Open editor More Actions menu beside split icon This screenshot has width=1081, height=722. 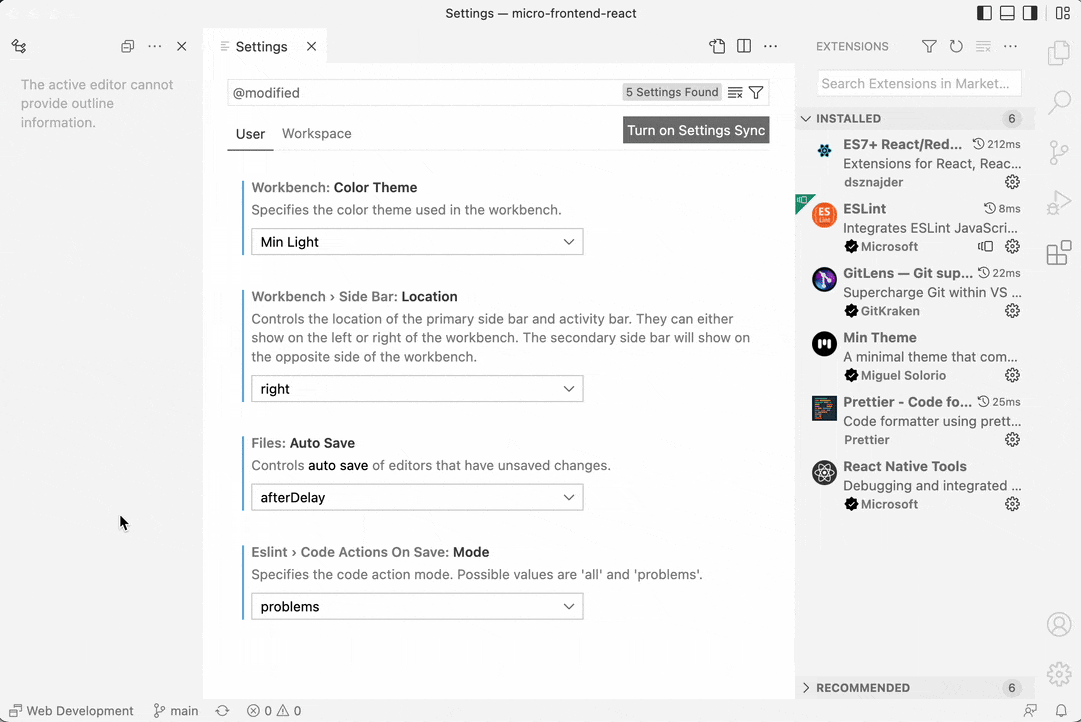771,46
